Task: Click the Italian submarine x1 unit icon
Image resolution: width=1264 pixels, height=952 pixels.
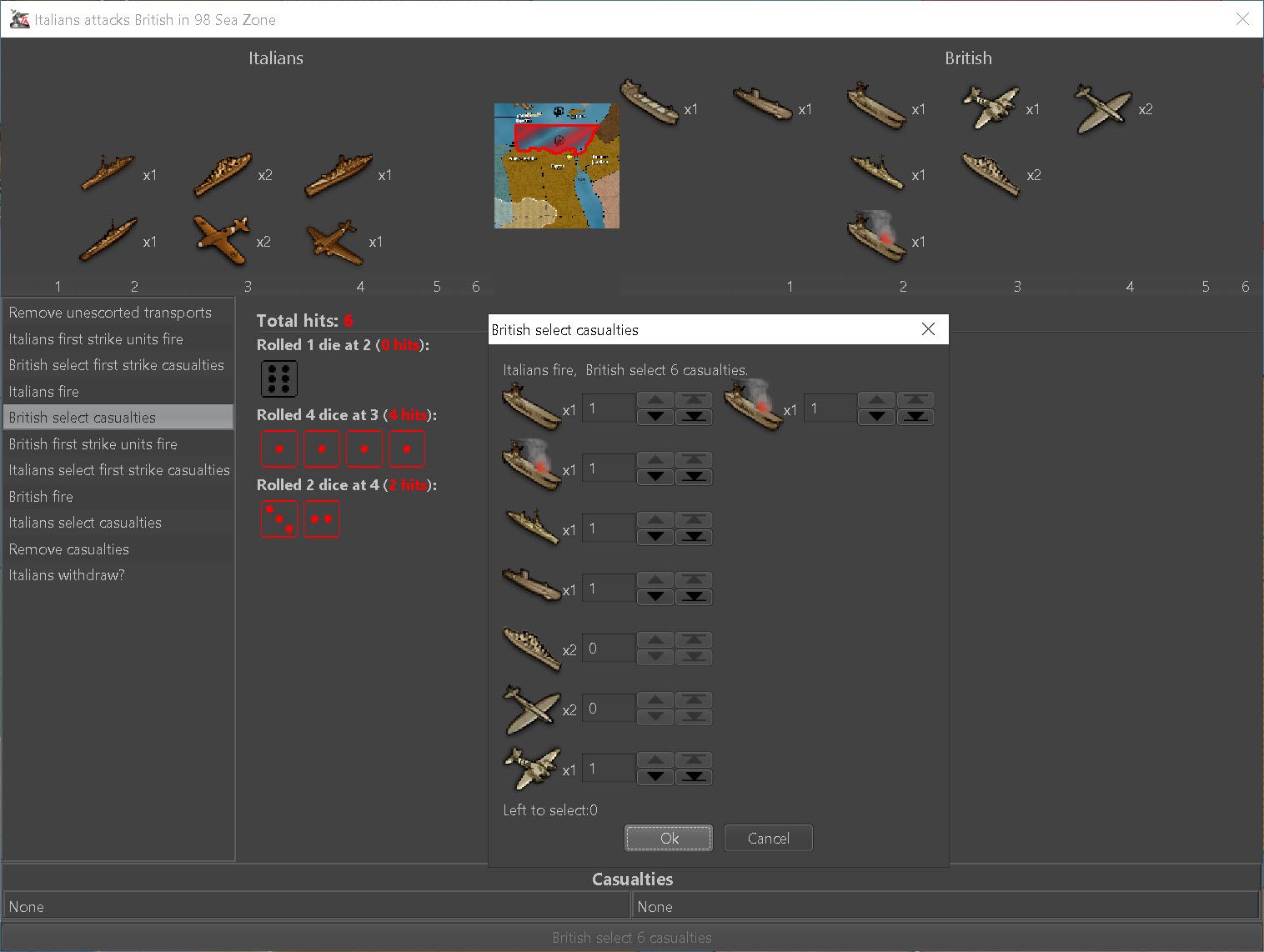Action: click(108, 239)
